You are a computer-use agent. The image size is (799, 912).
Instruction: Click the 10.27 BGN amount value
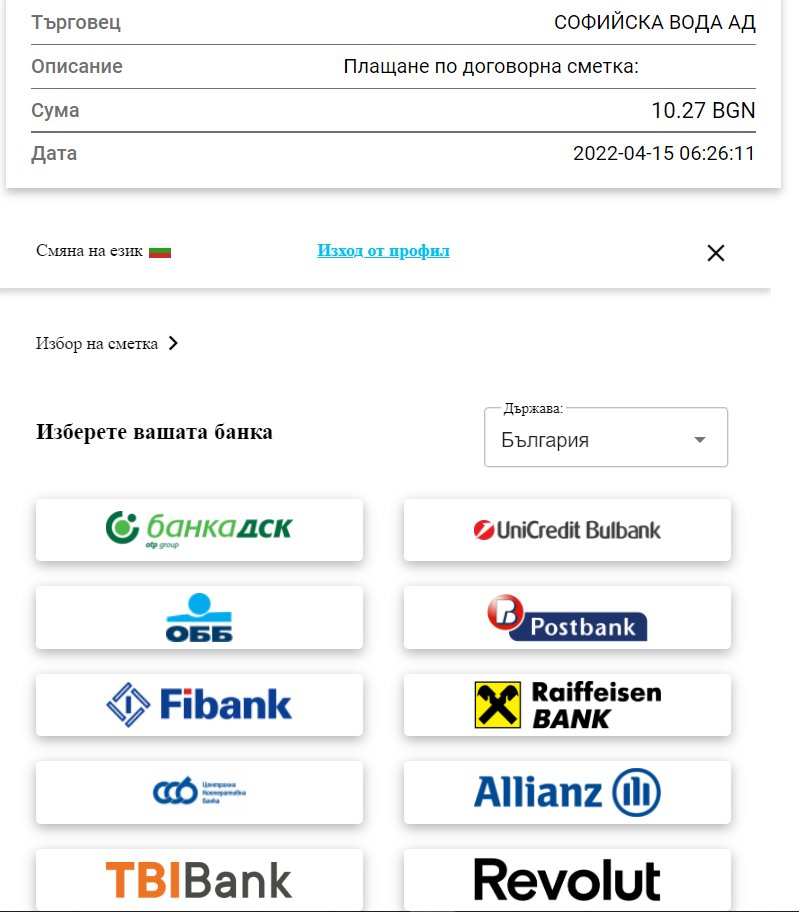(703, 111)
